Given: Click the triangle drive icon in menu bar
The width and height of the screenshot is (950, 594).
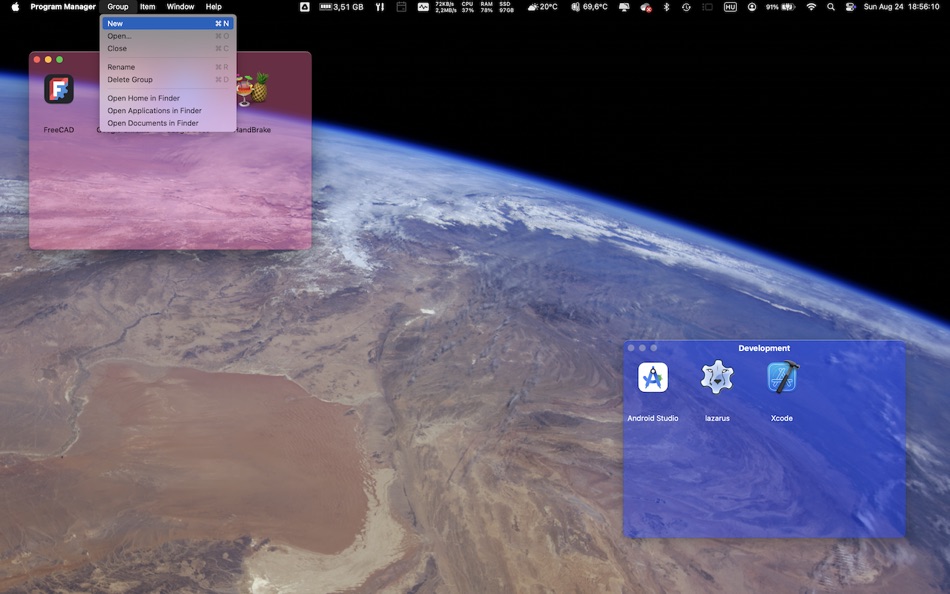Looking at the screenshot, I should coord(305,7).
